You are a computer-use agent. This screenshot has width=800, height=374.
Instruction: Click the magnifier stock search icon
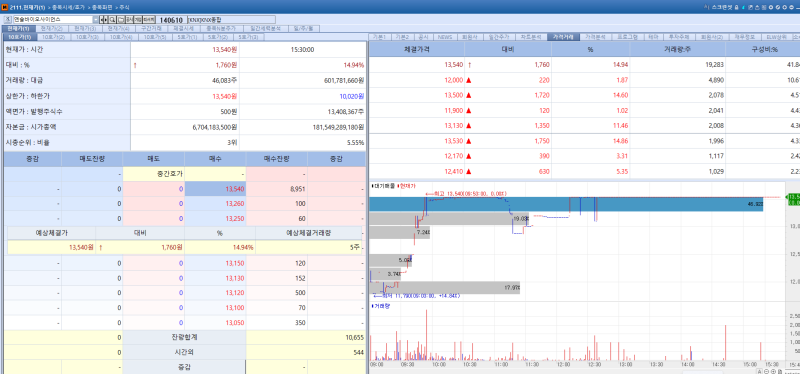[112, 19]
